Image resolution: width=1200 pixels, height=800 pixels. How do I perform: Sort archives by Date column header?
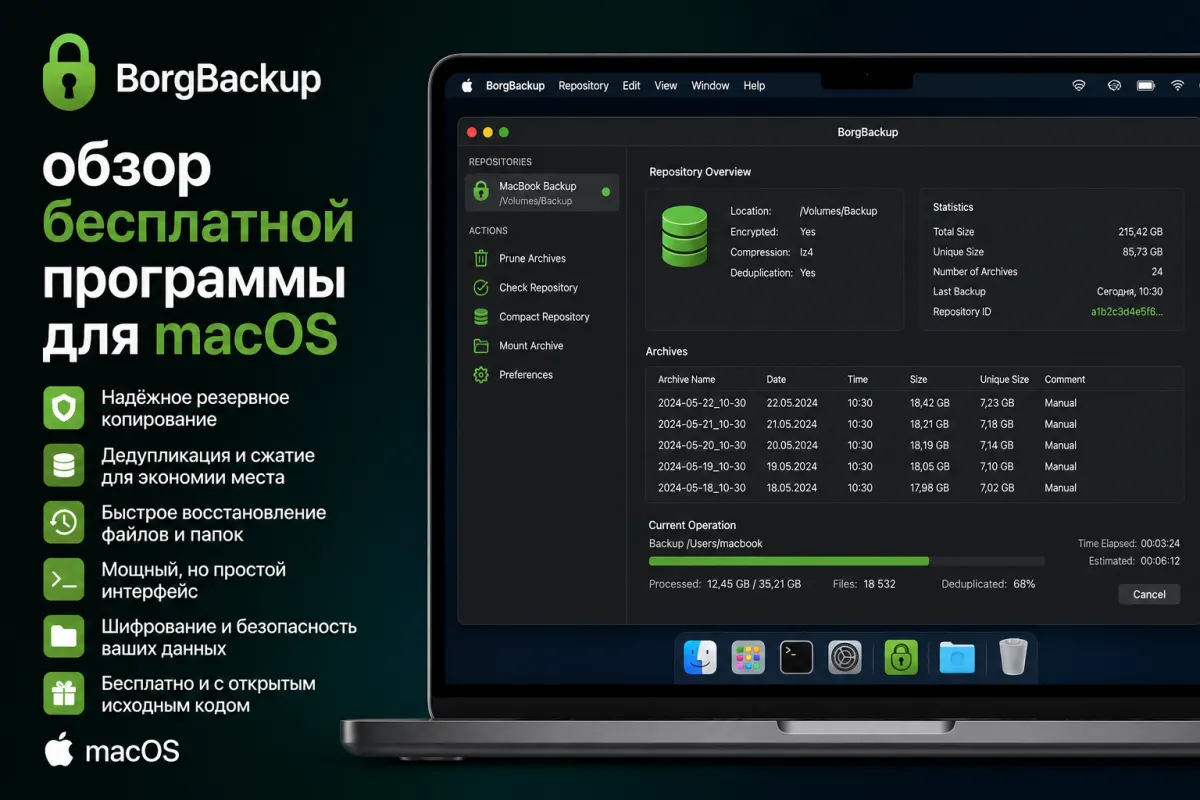[x=776, y=379]
